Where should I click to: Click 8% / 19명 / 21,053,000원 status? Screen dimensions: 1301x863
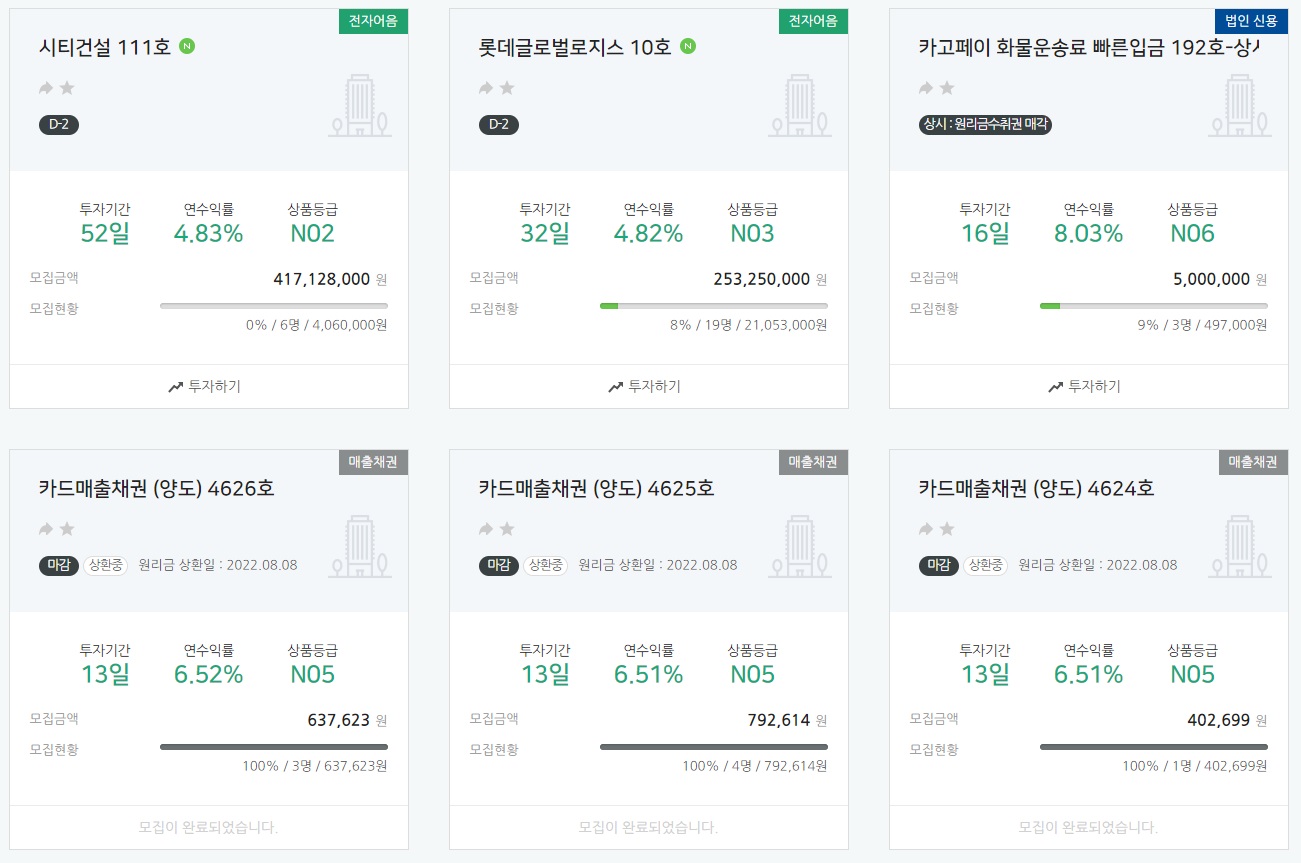748,325
